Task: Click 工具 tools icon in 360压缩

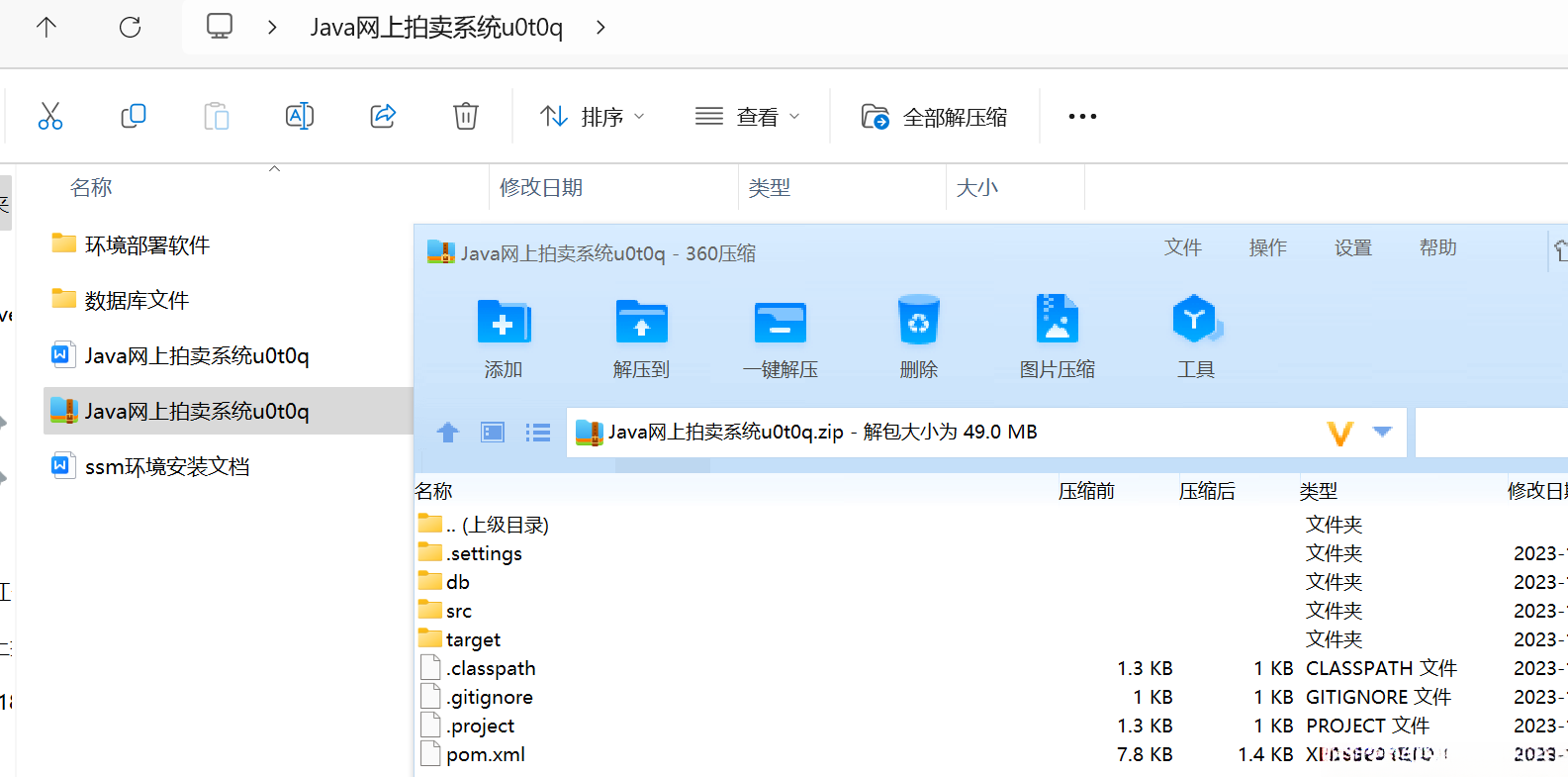Action: click(x=1196, y=320)
